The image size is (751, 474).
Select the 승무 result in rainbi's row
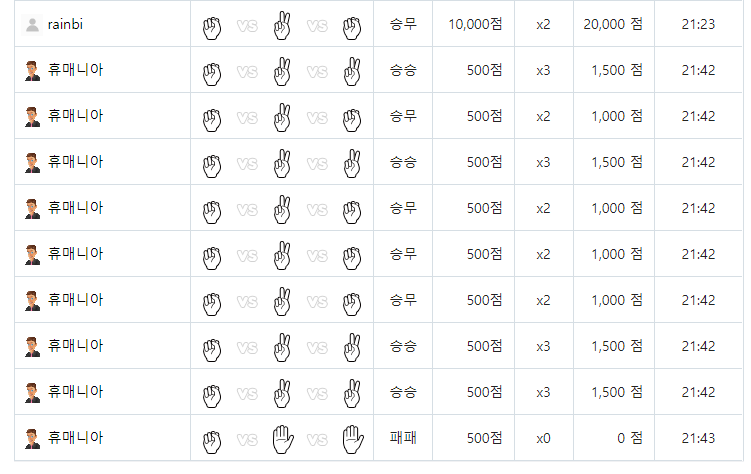pos(403,24)
